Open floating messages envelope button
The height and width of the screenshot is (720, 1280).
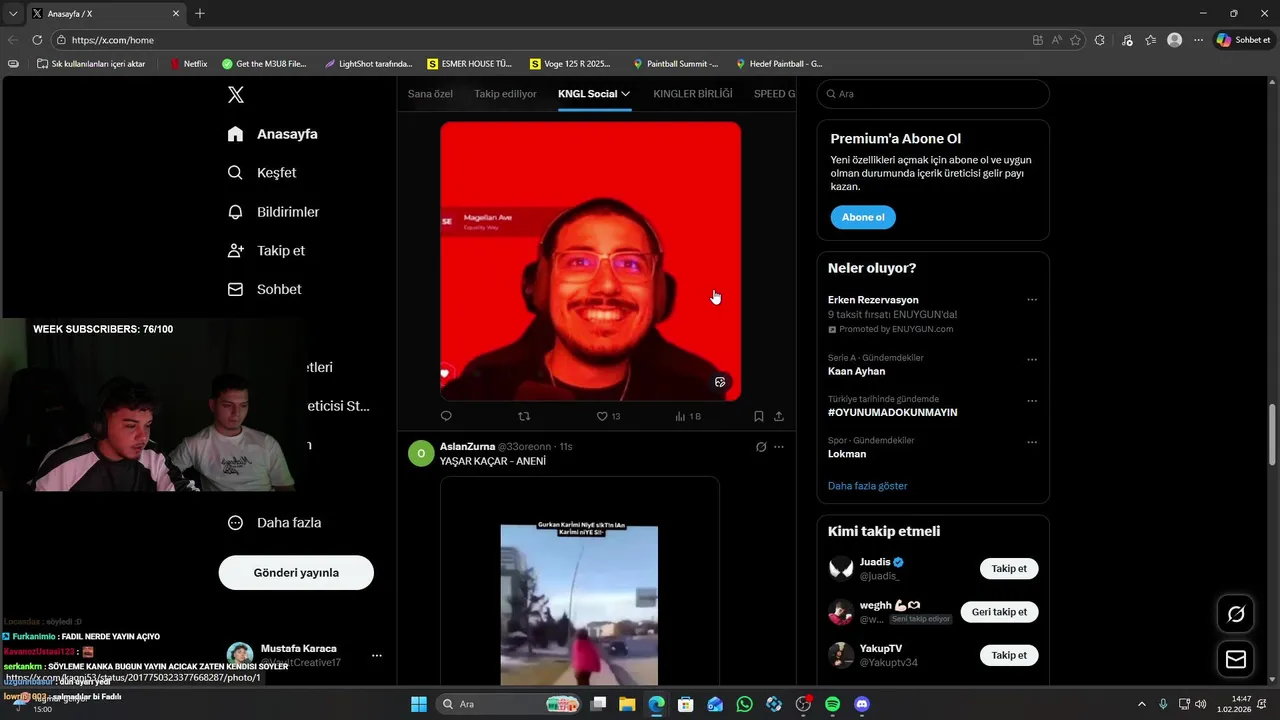[x=1236, y=659]
